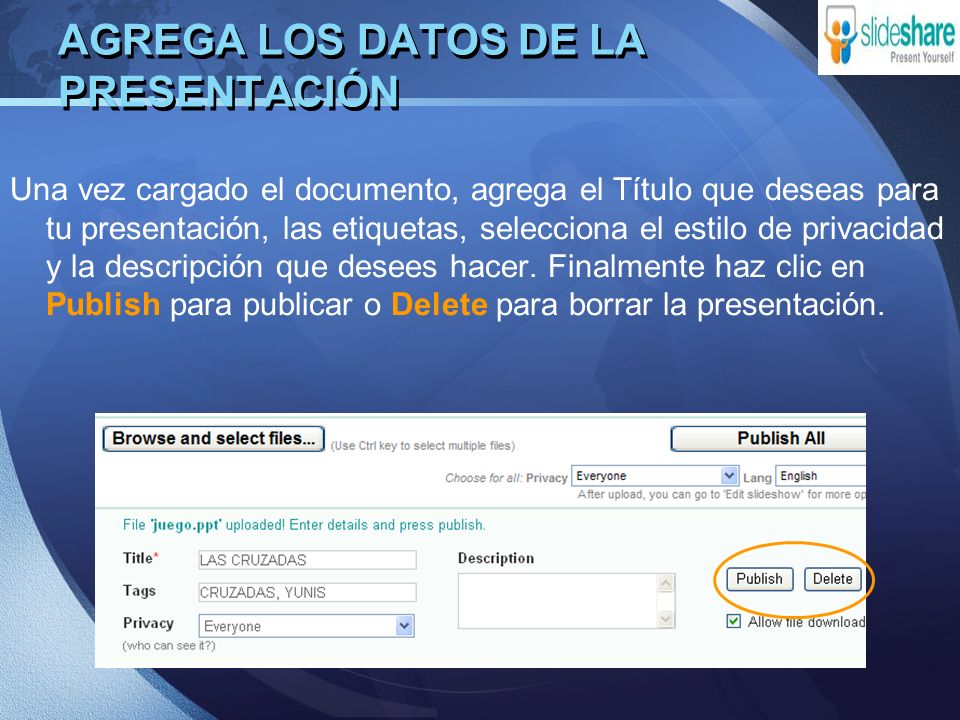Click Description scrollbar down arrow
The height and width of the screenshot is (720, 960).
[666, 620]
